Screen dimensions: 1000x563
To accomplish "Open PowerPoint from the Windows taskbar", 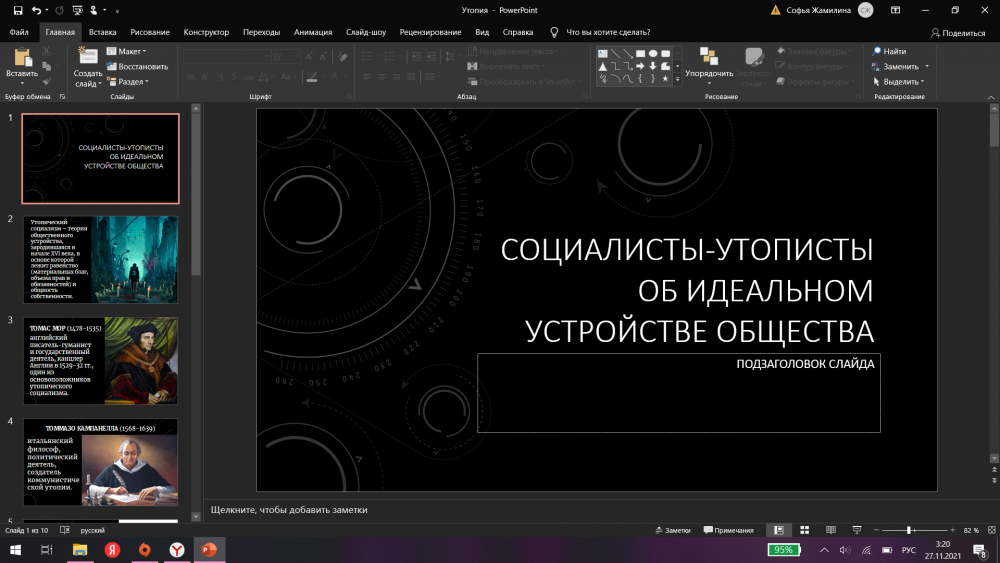I will click(210, 550).
